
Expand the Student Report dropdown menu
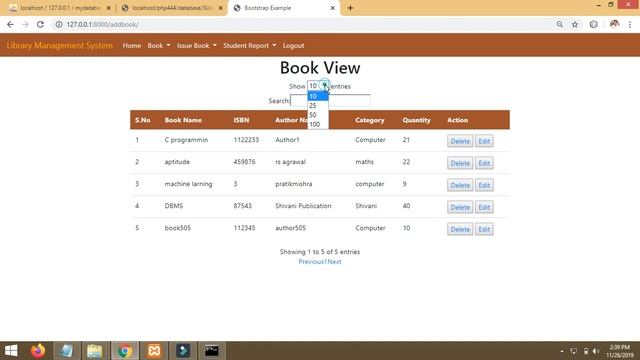(x=249, y=46)
